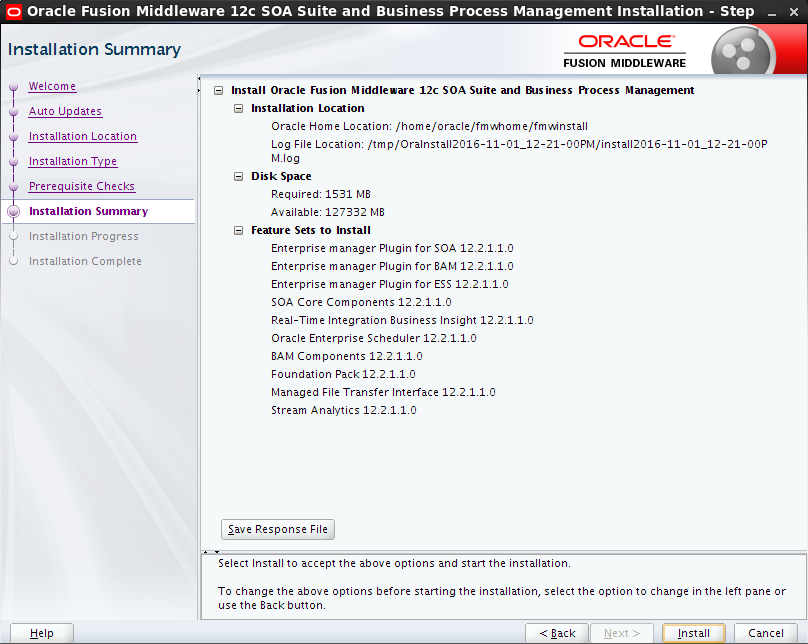This screenshot has width=808, height=644.
Task: Open Help
Action: click(41, 632)
